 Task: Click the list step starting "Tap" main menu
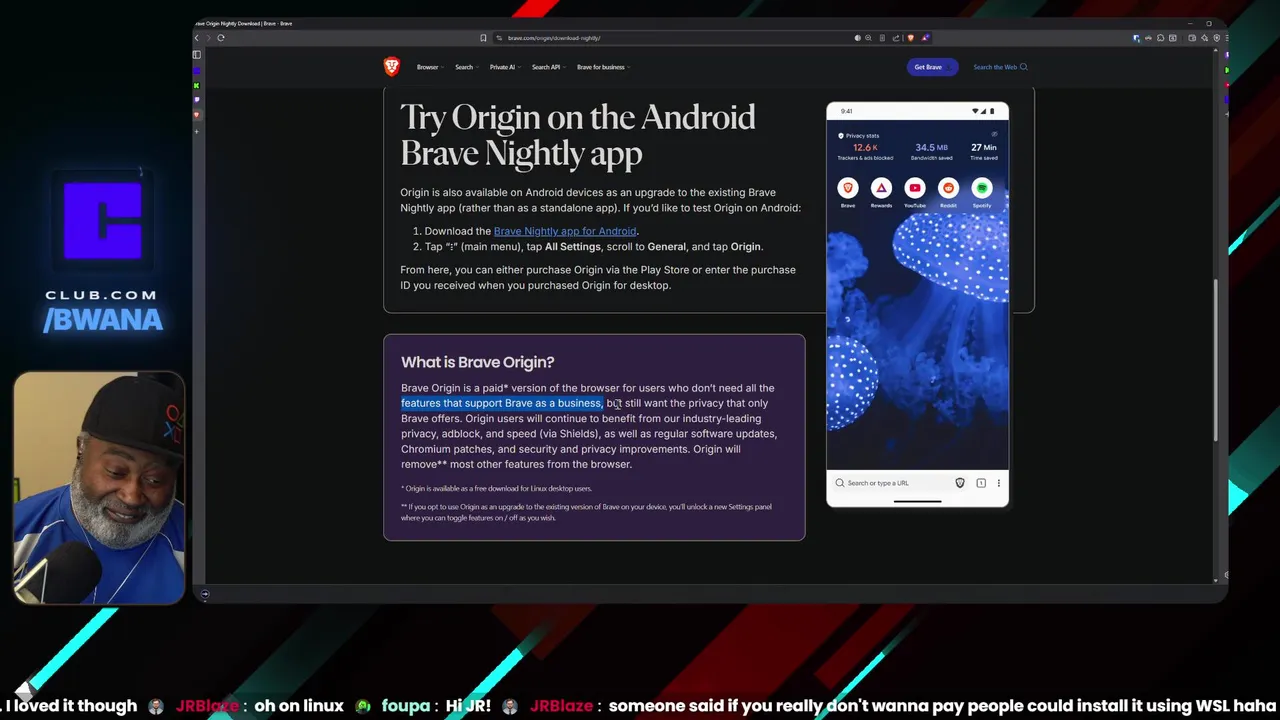(x=593, y=247)
